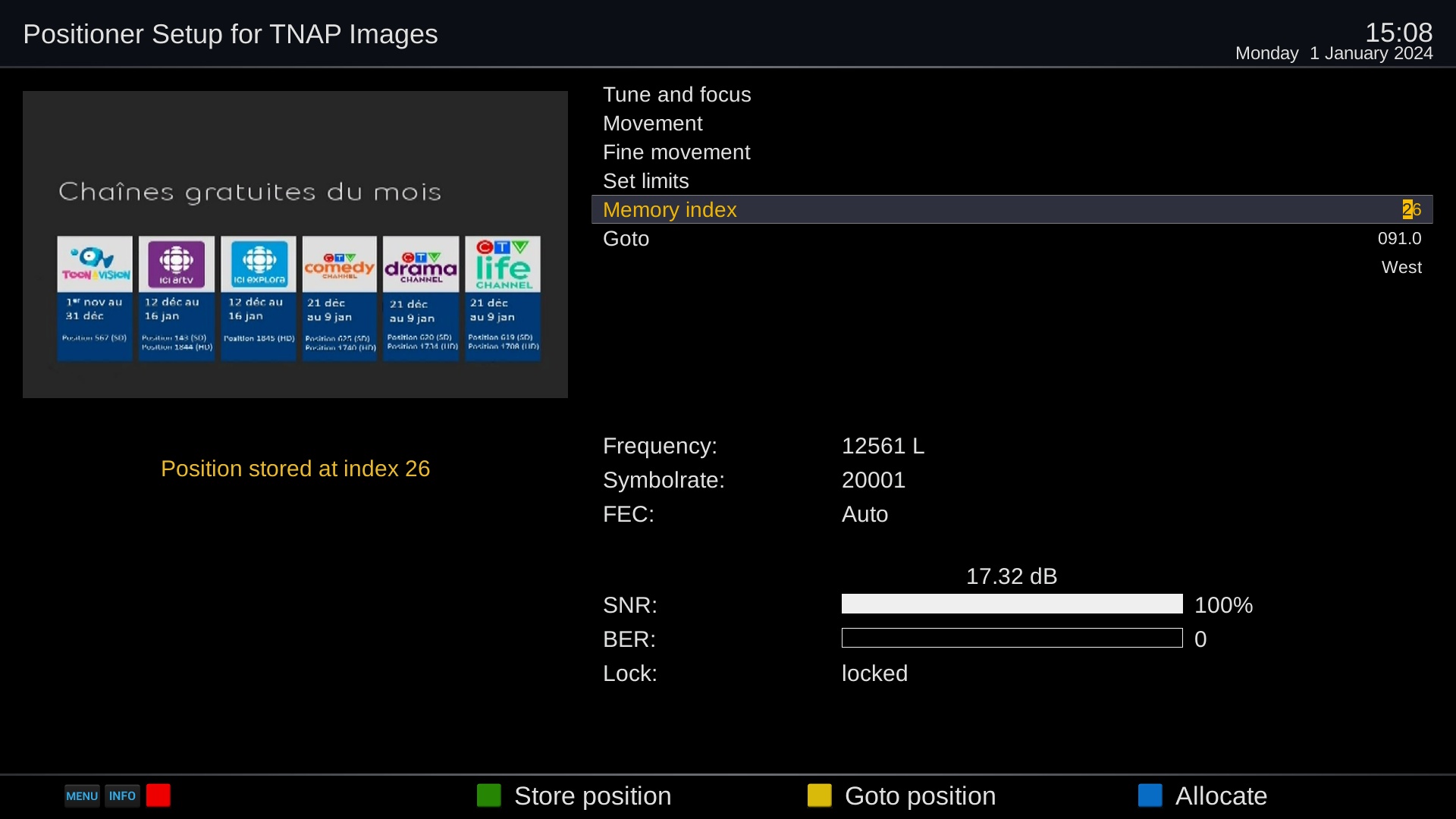Screen dimensions: 1456x819
Task: Click FEC value Auto
Action: coord(864,514)
